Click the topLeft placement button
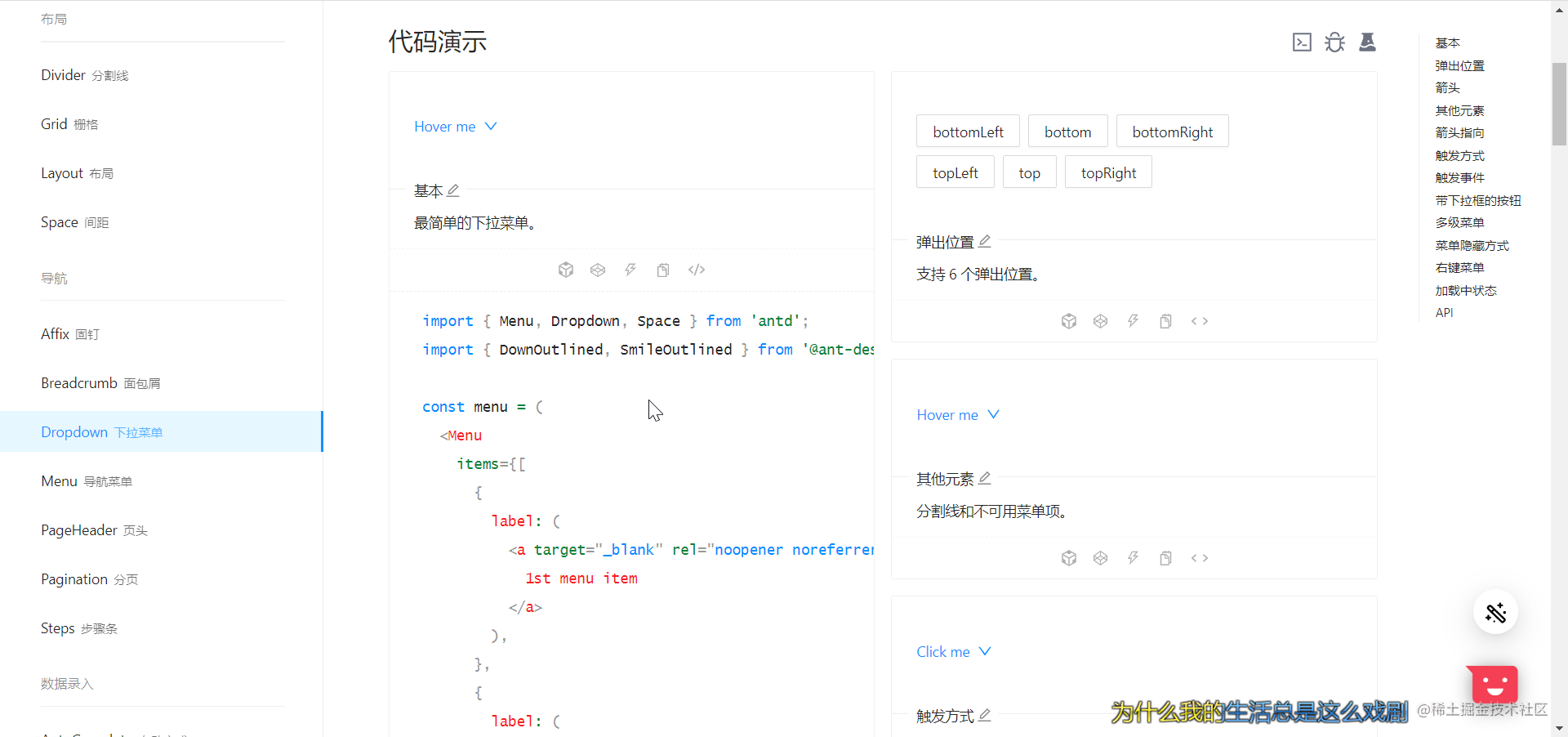1568x737 pixels. pos(955,172)
